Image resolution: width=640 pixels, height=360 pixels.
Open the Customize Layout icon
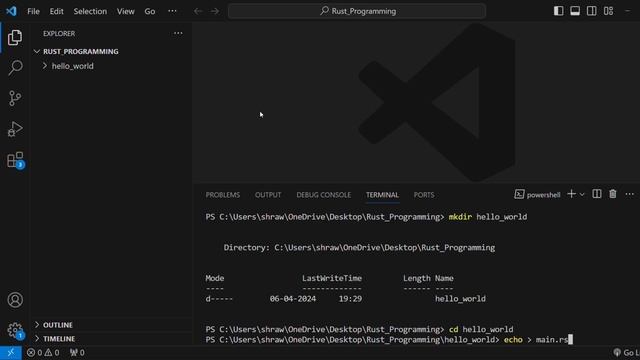(609, 11)
